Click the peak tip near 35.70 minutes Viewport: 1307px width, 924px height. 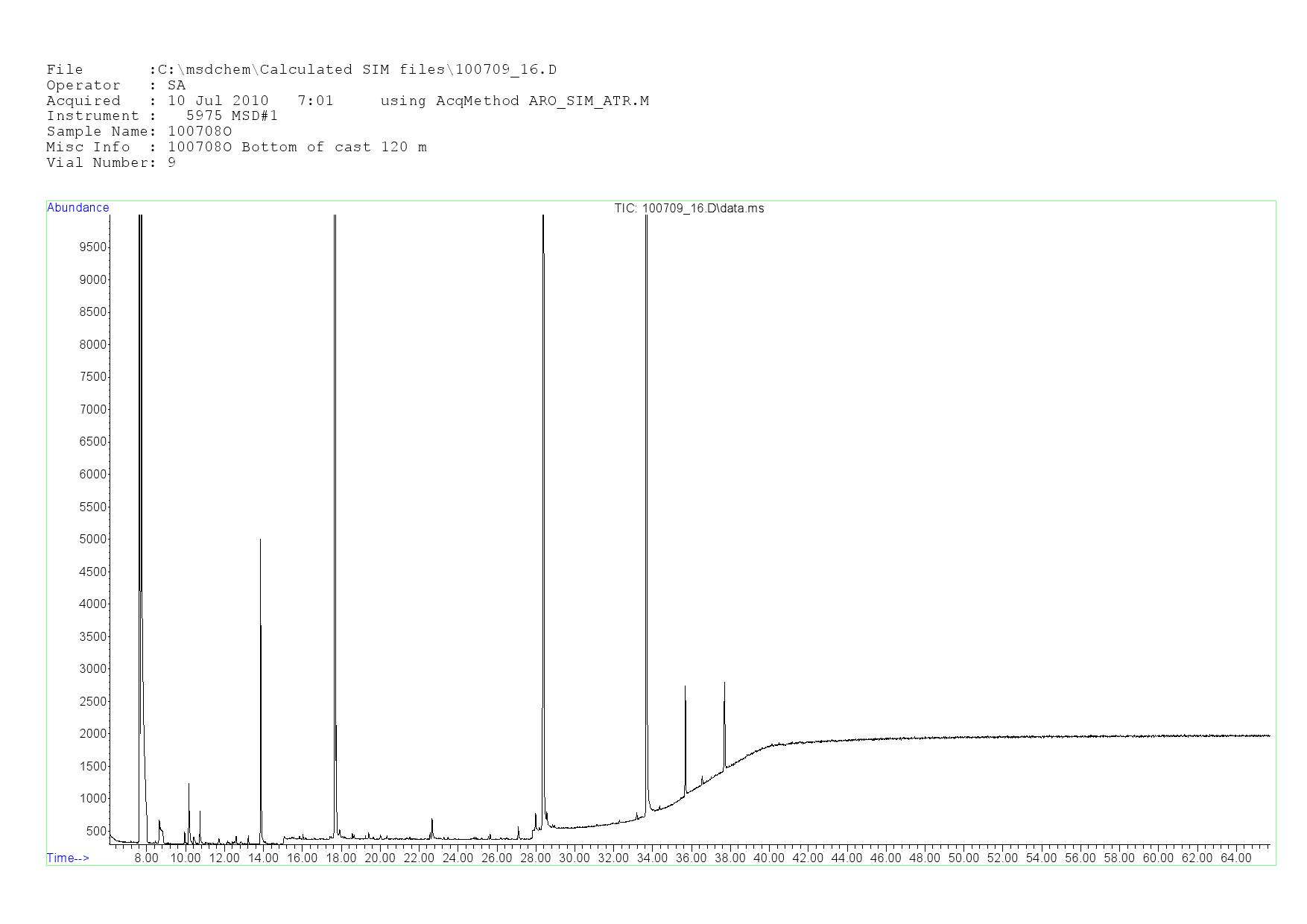[685, 688]
